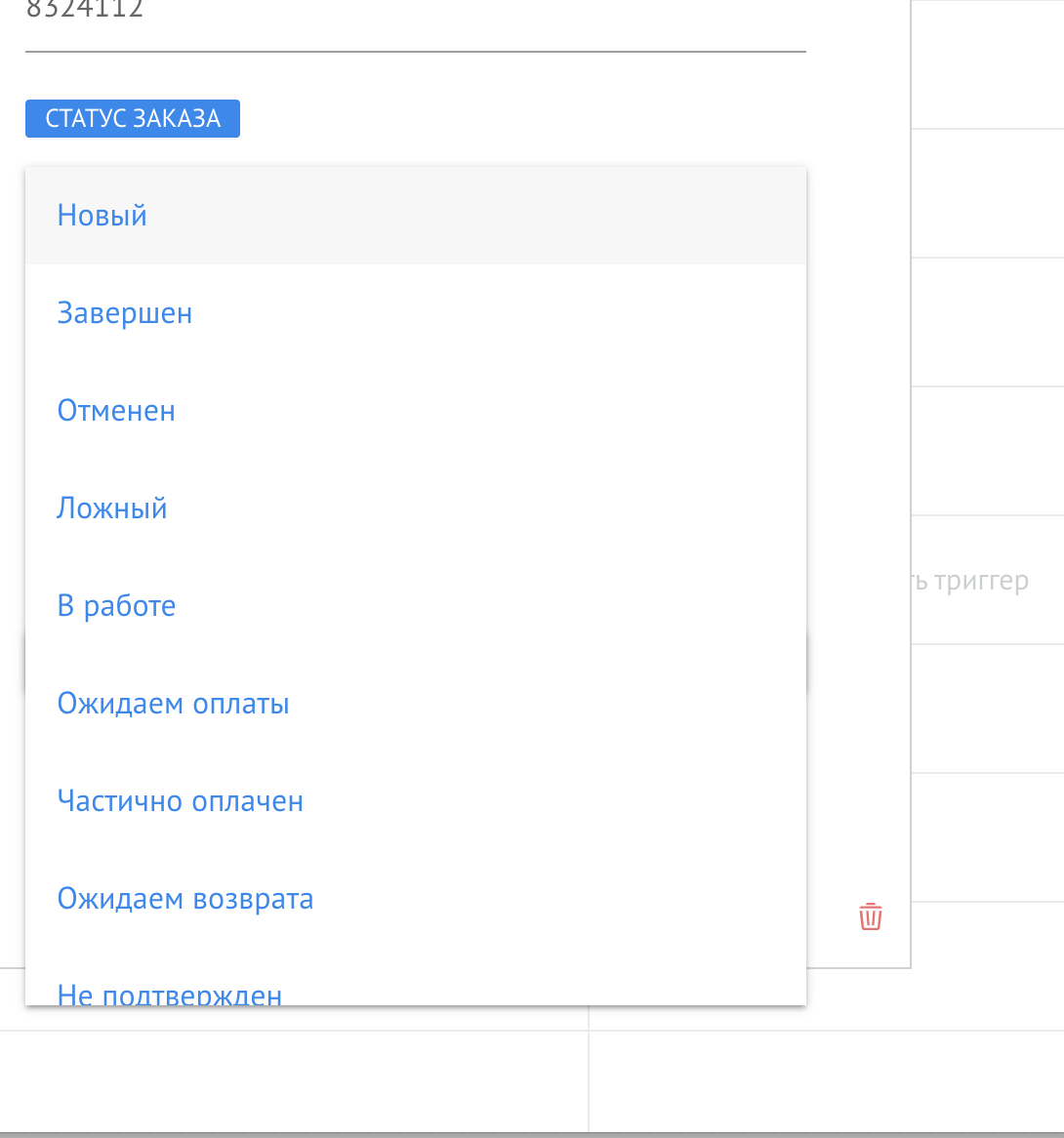The image size is (1064, 1138).
Task: Click the red trash delete icon
Action: 870,917
